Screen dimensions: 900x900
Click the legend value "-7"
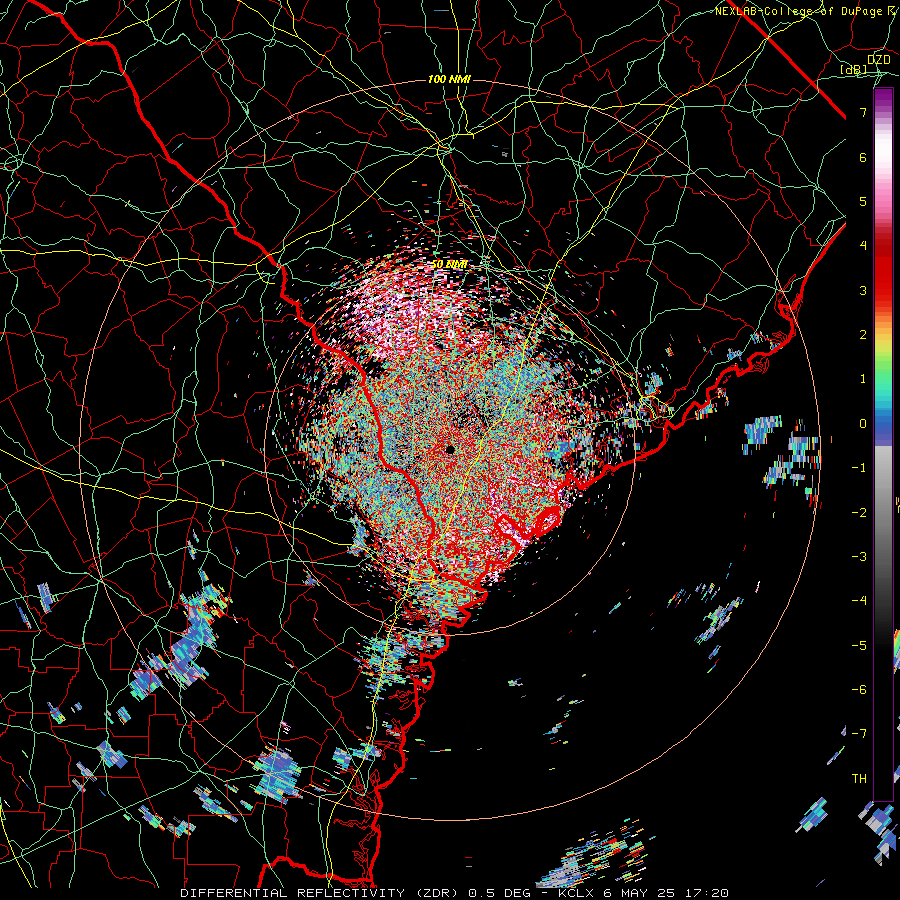pos(859,734)
